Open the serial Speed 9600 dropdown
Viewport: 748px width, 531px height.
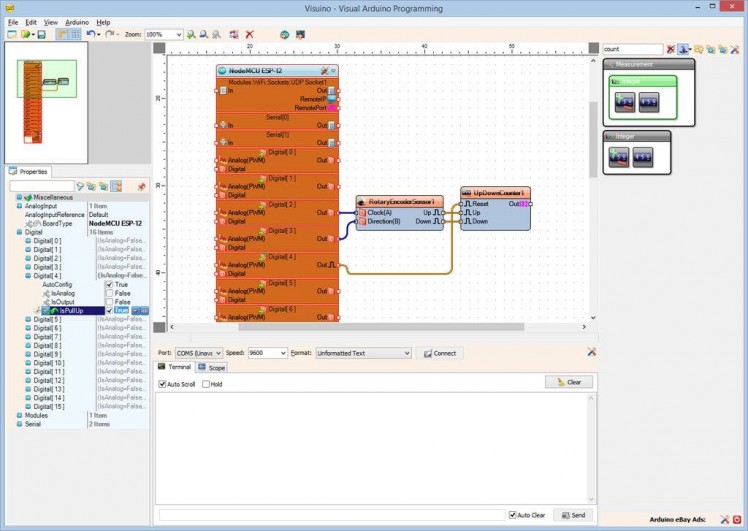[x=282, y=353]
